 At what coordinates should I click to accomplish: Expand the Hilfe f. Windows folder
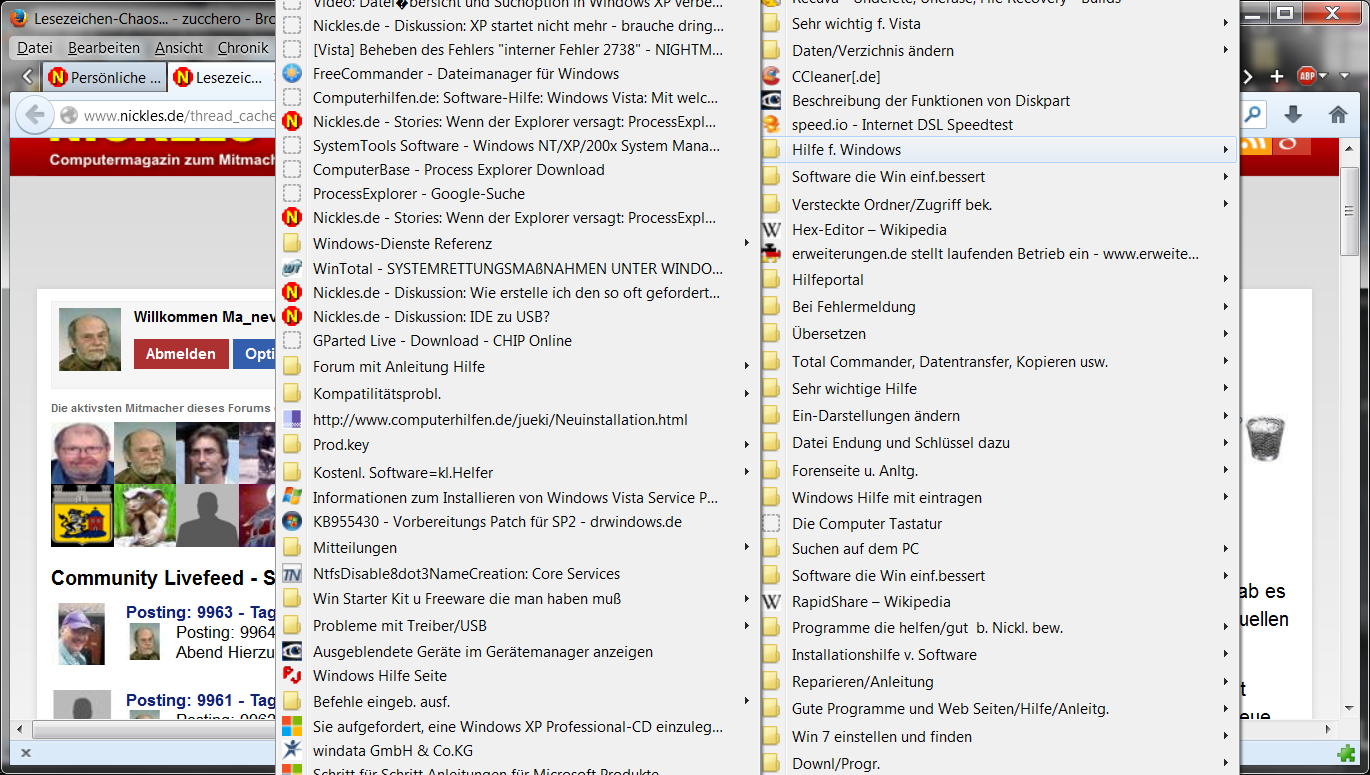pyautogui.click(x=1000, y=150)
